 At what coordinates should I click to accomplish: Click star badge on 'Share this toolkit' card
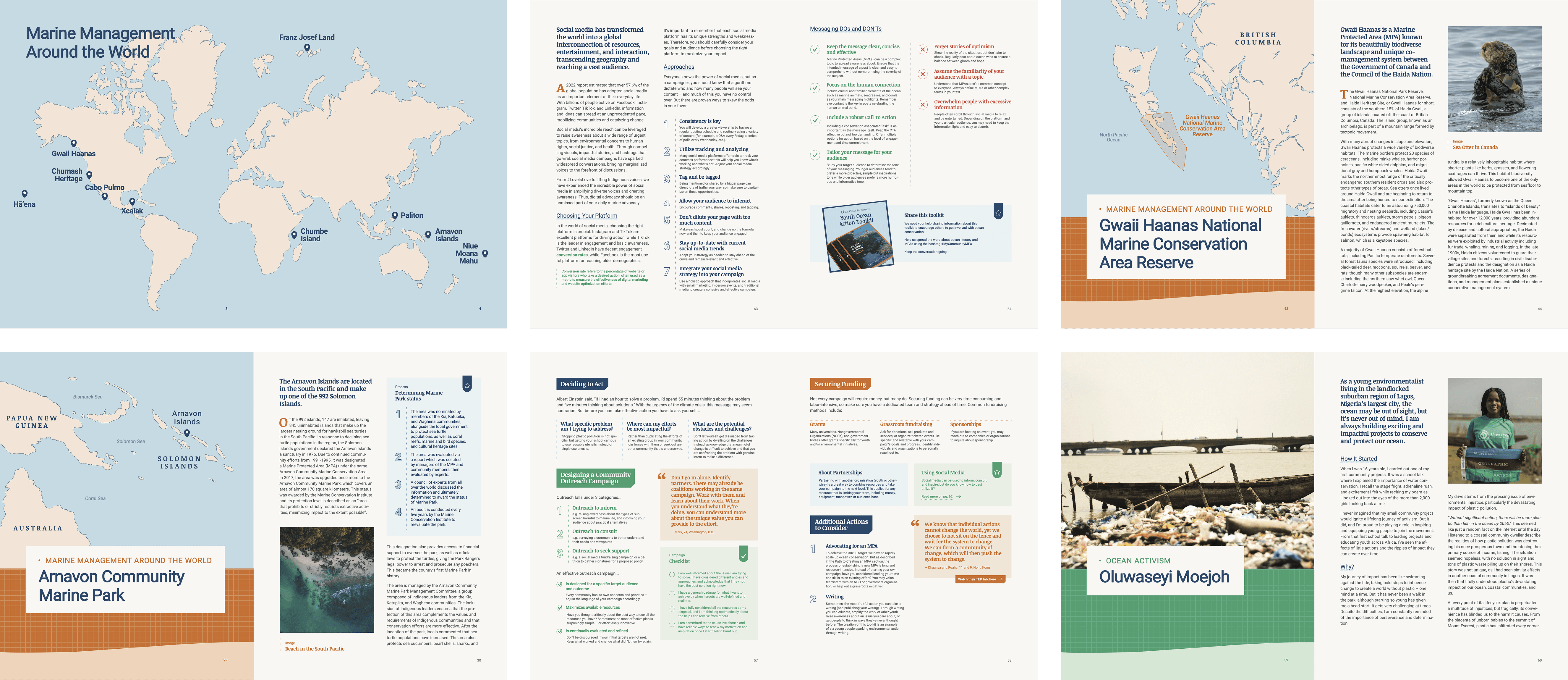tap(998, 212)
